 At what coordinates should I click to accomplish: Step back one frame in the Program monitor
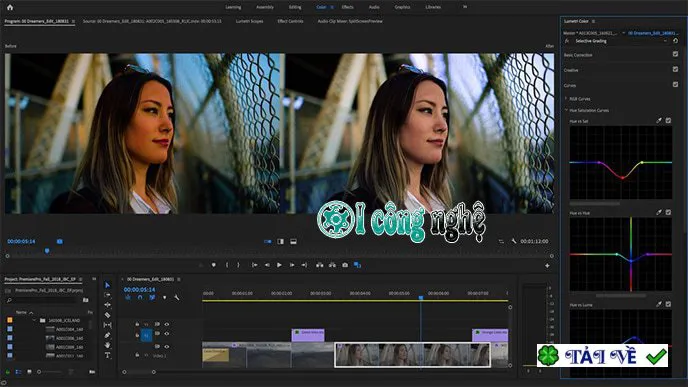pos(267,265)
